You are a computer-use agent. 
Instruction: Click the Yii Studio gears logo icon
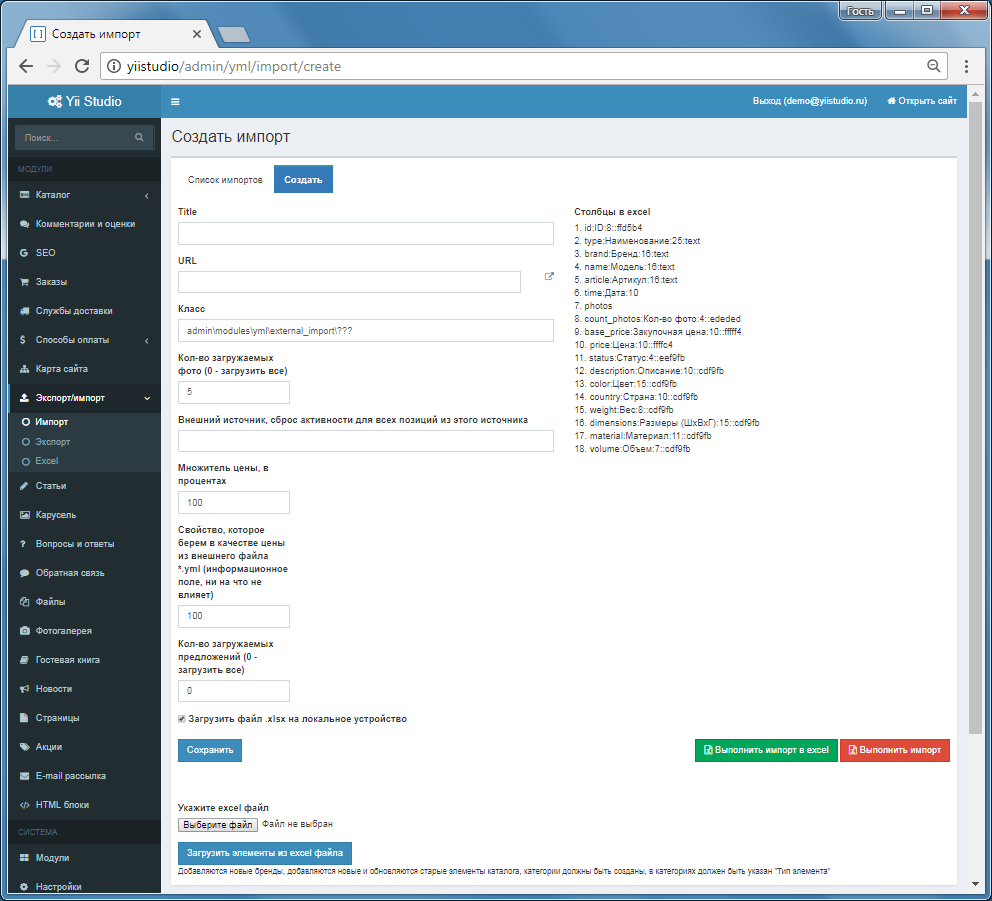tap(54, 101)
